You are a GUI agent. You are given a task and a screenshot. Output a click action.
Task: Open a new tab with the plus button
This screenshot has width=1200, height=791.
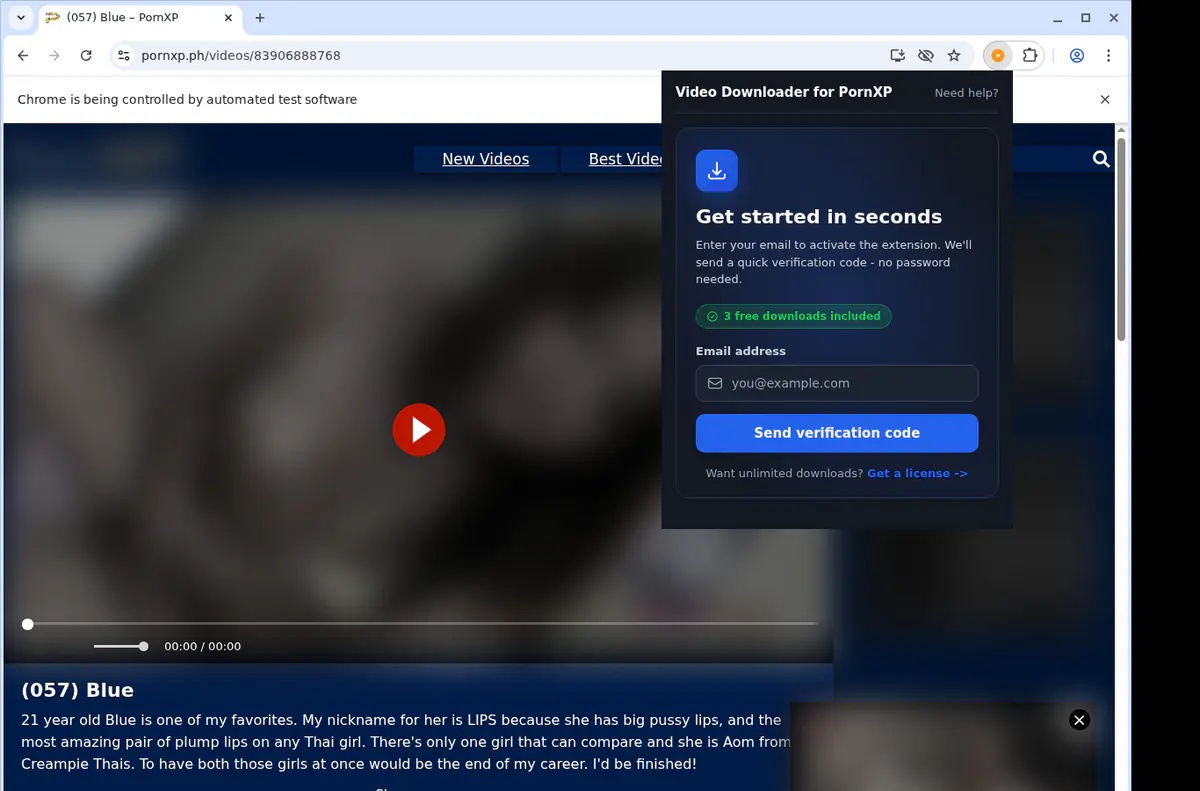coord(260,18)
